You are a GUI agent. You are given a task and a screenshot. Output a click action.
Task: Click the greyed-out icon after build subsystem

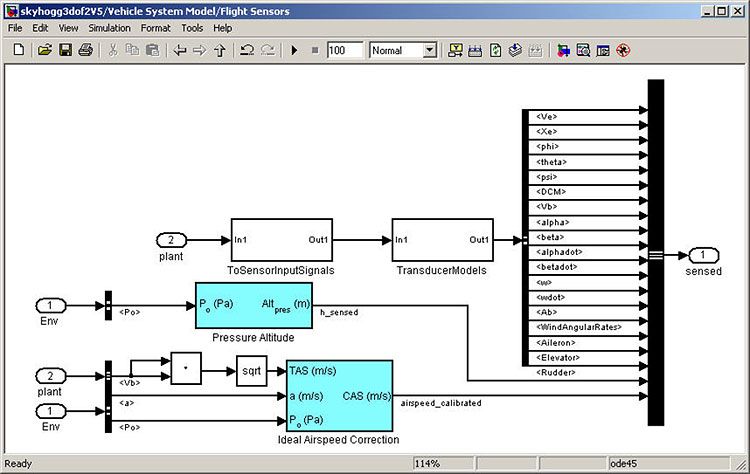(x=535, y=50)
